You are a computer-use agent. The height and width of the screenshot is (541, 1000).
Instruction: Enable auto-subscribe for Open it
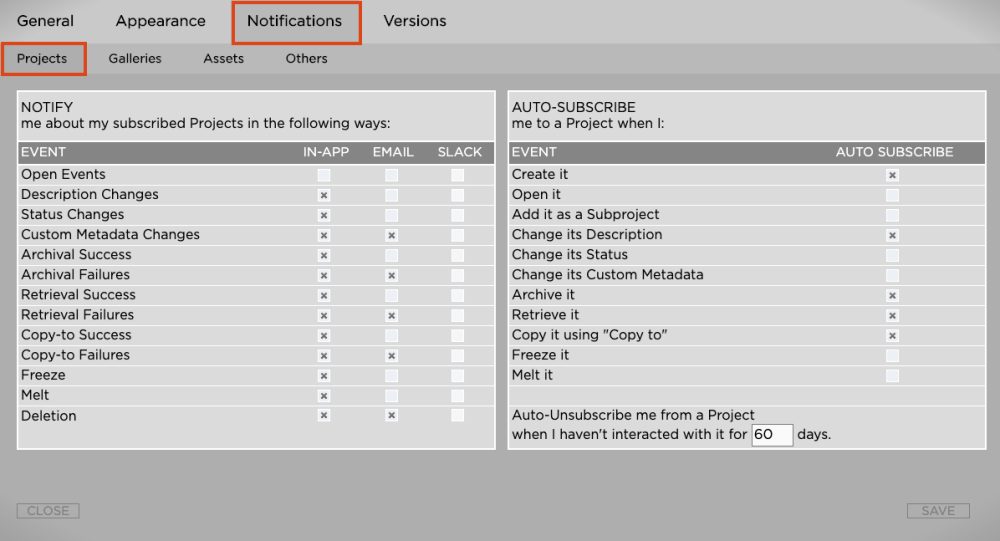click(893, 195)
